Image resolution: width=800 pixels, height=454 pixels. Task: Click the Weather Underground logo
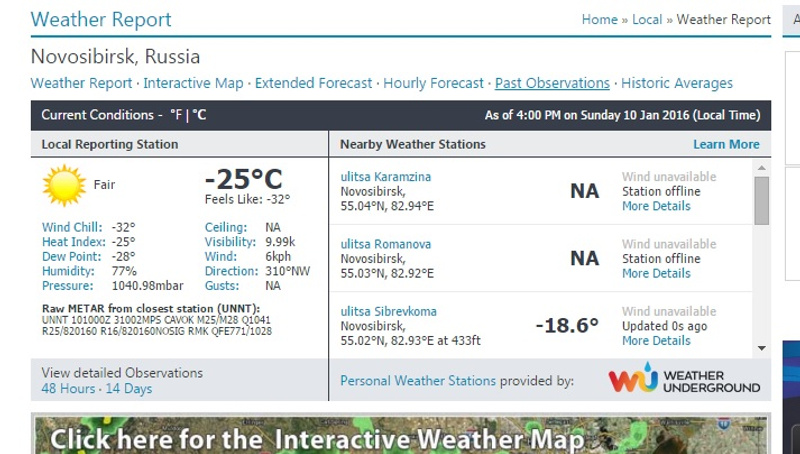tap(684, 380)
